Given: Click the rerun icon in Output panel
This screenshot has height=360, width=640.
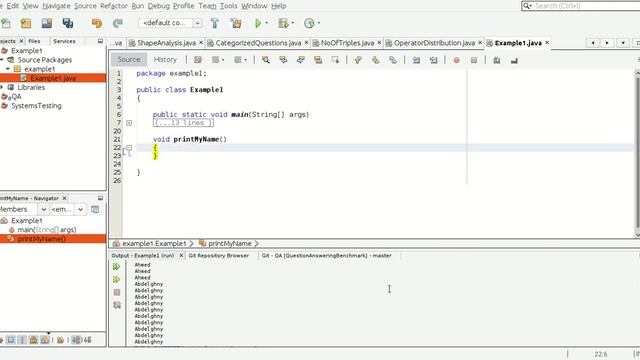Looking at the screenshot, I should (x=117, y=267).
